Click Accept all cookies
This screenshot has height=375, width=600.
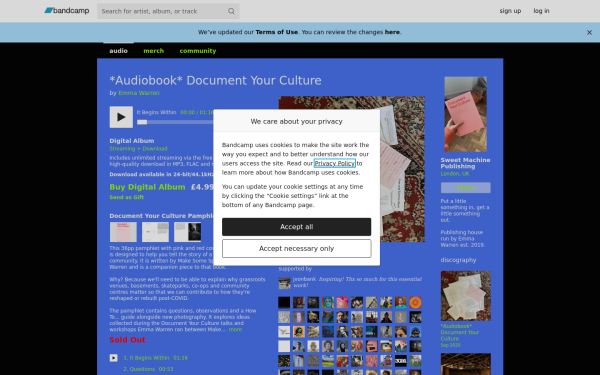point(297,227)
